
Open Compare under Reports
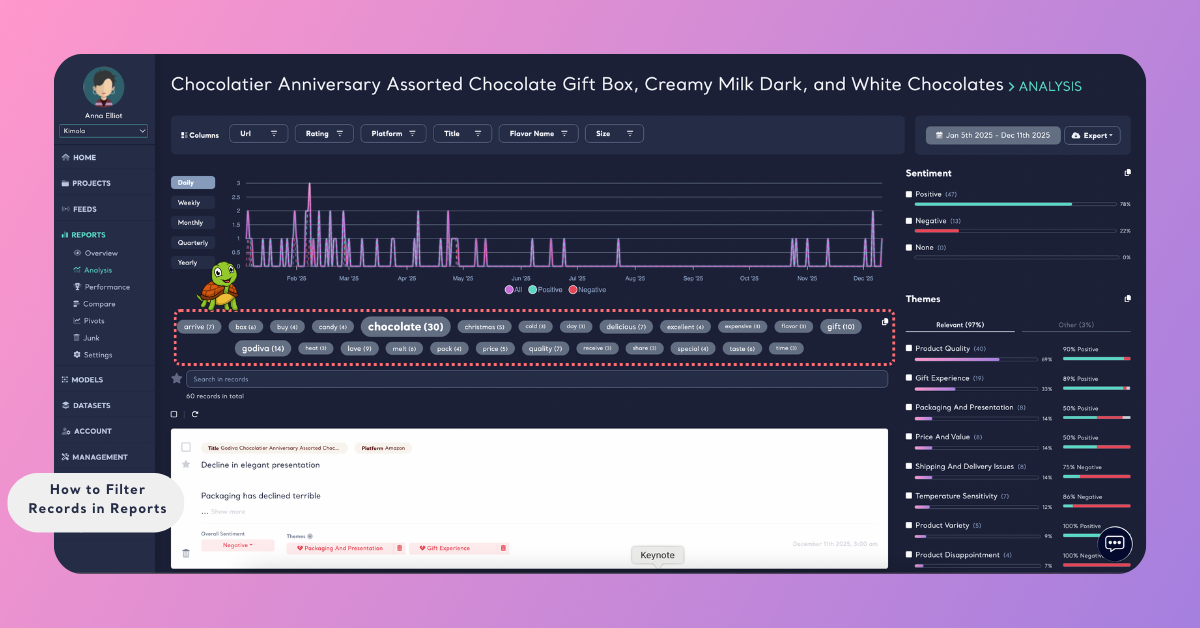[99, 304]
